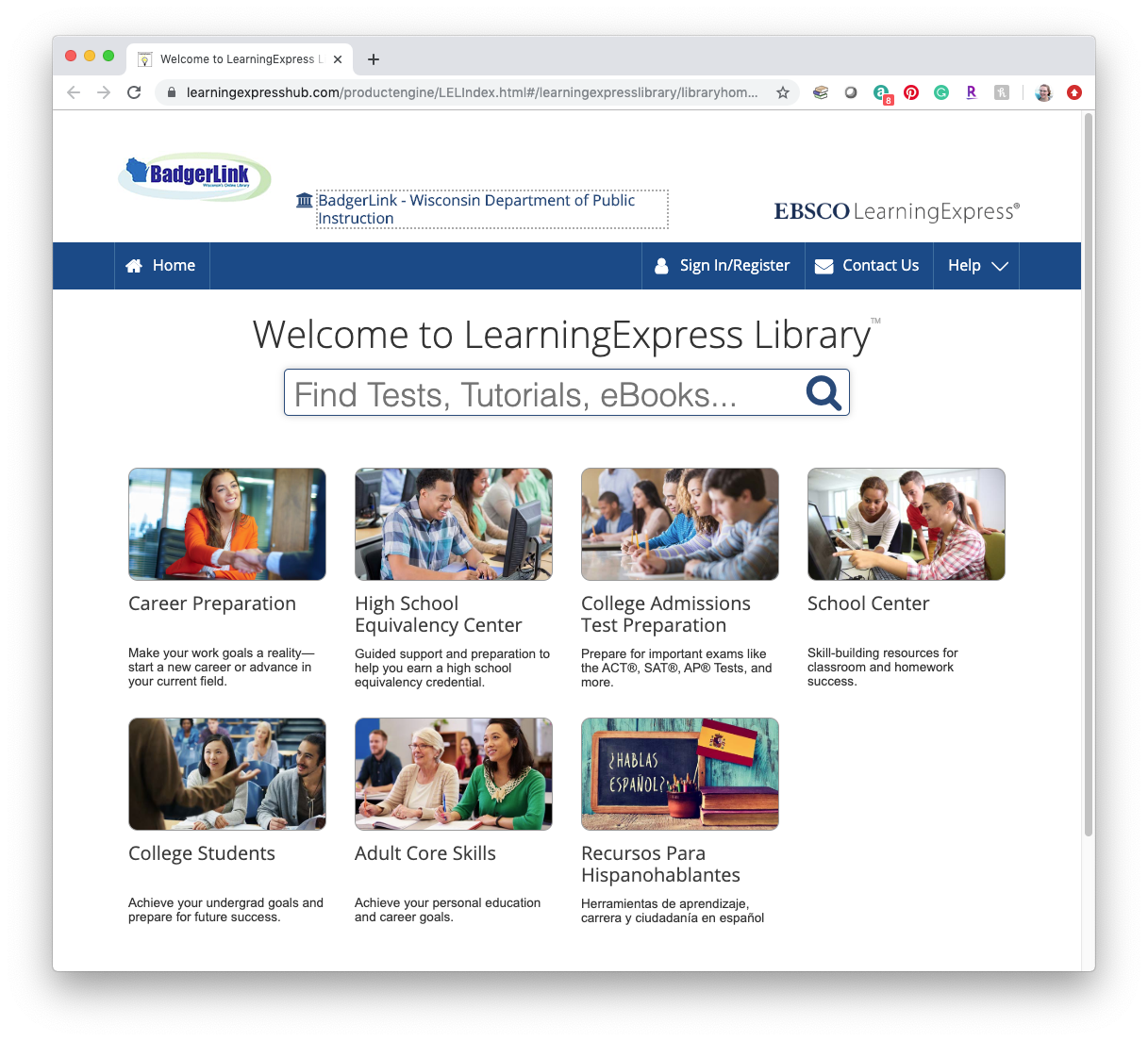Open the Contact Us page
Screen dimensions: 1148x1041
click(869, 266)
